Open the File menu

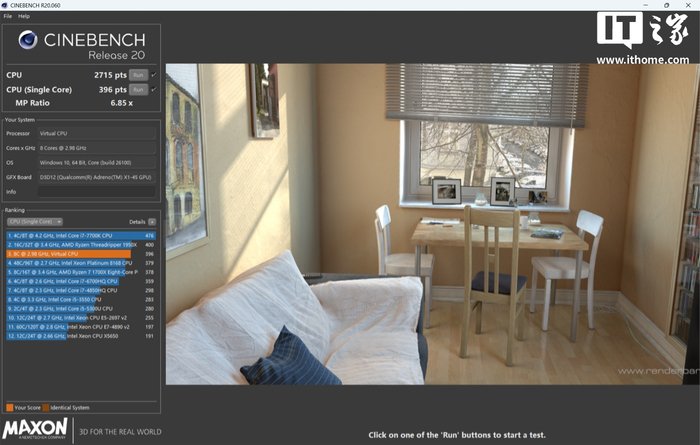(8, 16)
